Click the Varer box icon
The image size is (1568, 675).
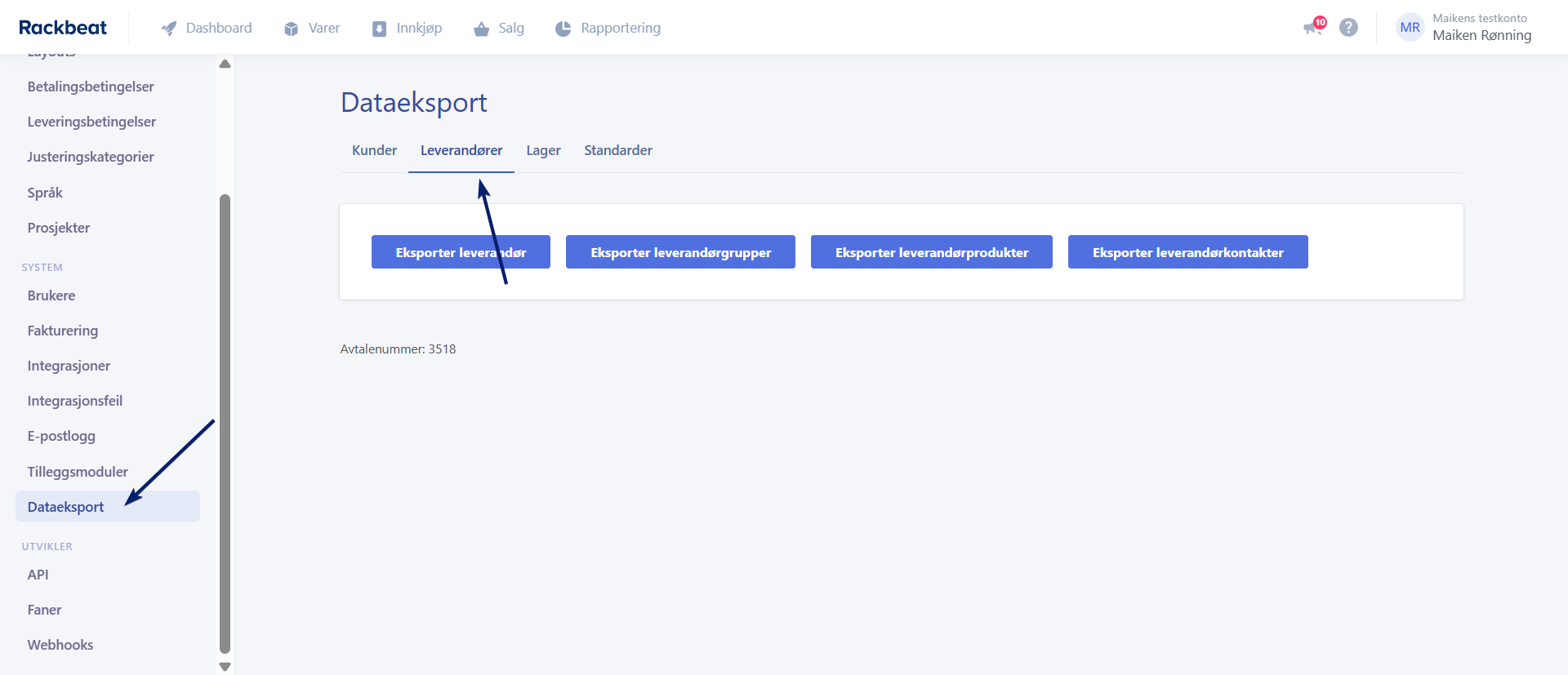(291, 29)
